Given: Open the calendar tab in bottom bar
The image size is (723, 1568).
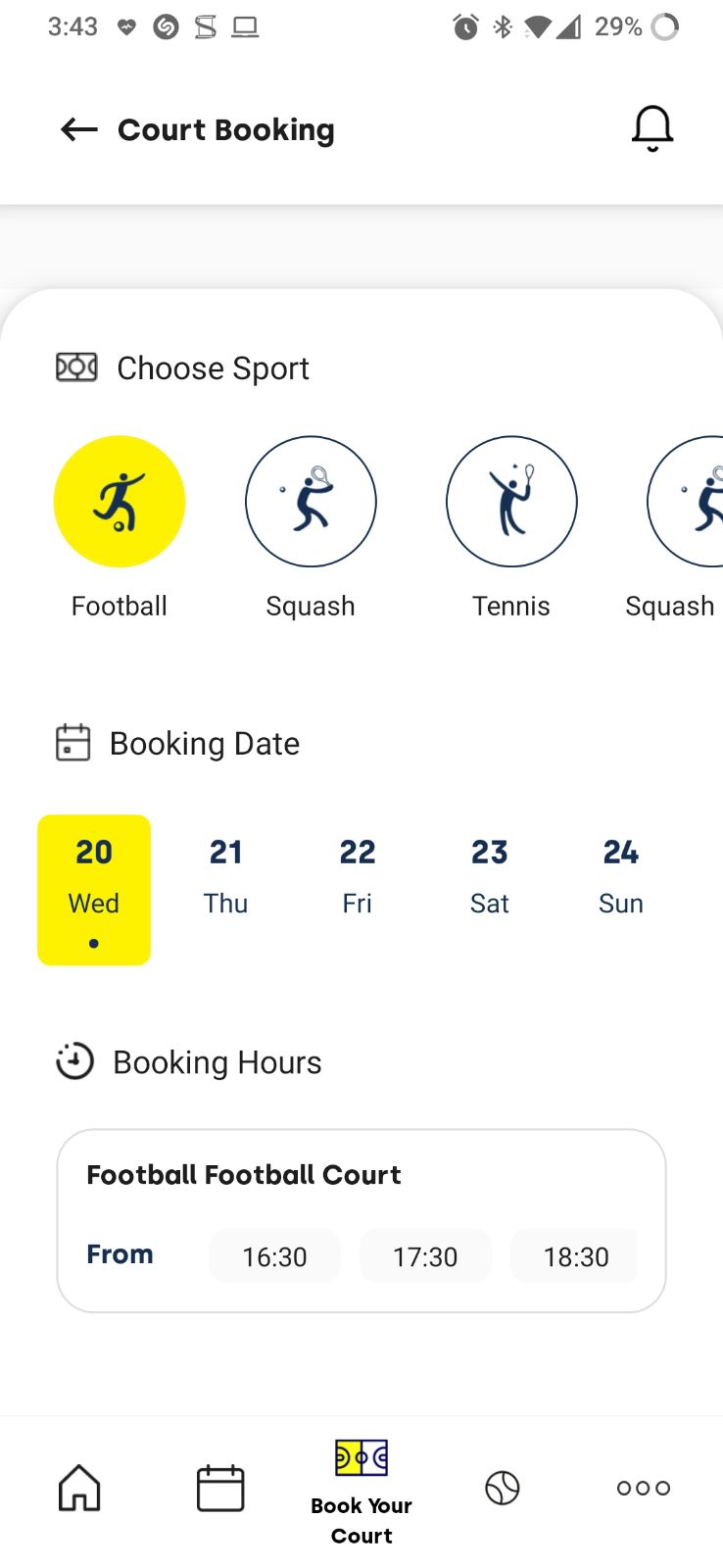Looking at the screenshot, I should [x=220, y=1488].
